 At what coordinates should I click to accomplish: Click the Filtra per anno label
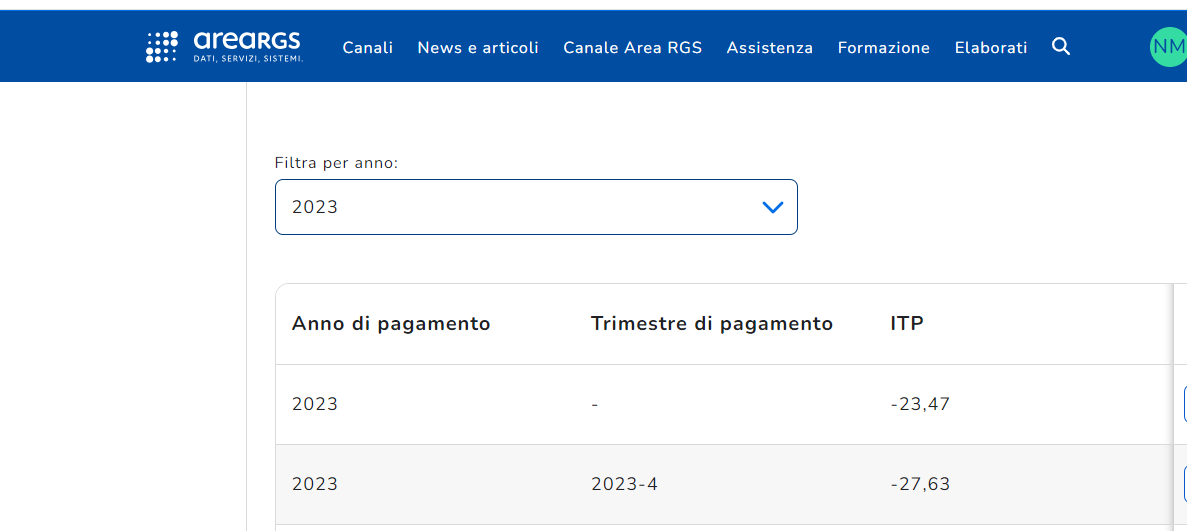(336, 163)
